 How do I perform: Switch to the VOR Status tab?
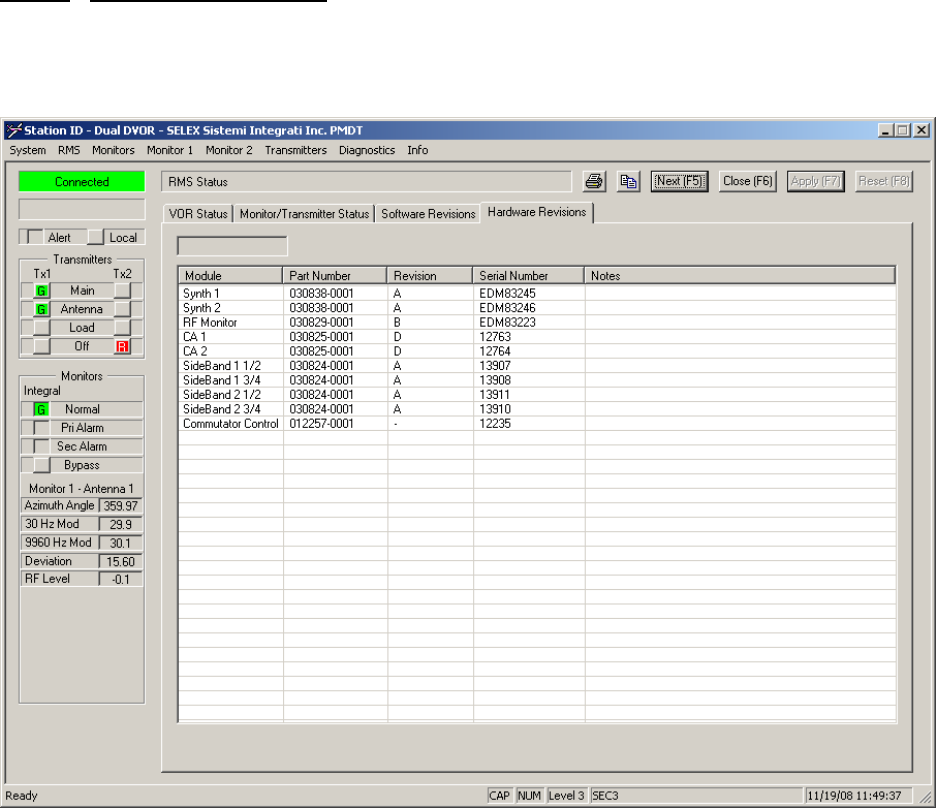[x=198, y=214]
